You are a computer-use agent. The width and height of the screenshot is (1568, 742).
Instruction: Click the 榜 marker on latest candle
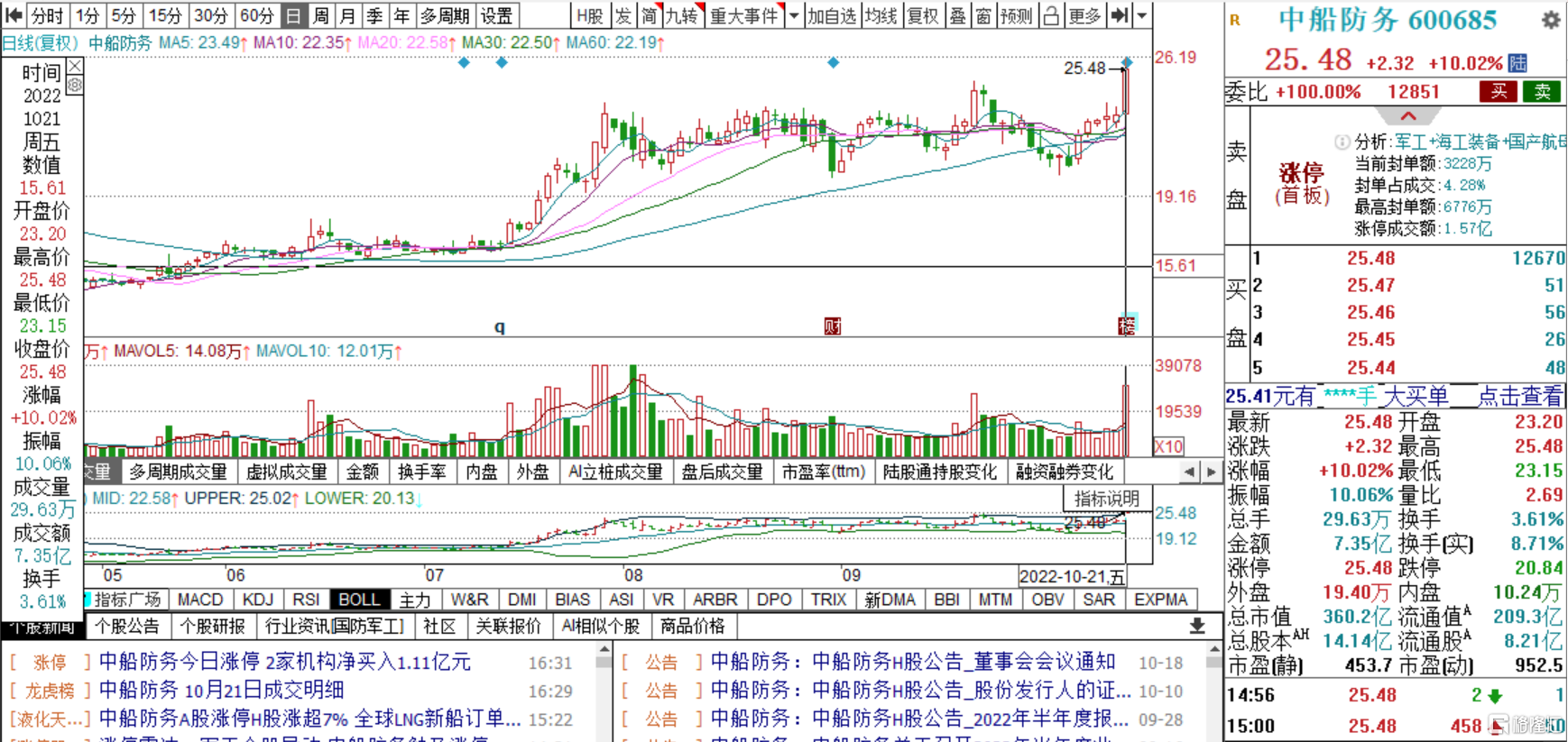click(1127, 325)
